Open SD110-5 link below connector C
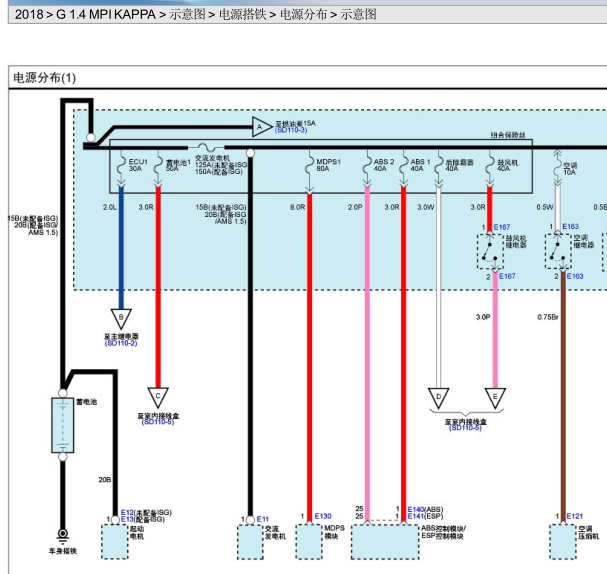The height and width of the screenshot is (574, 607). point(158,422)
